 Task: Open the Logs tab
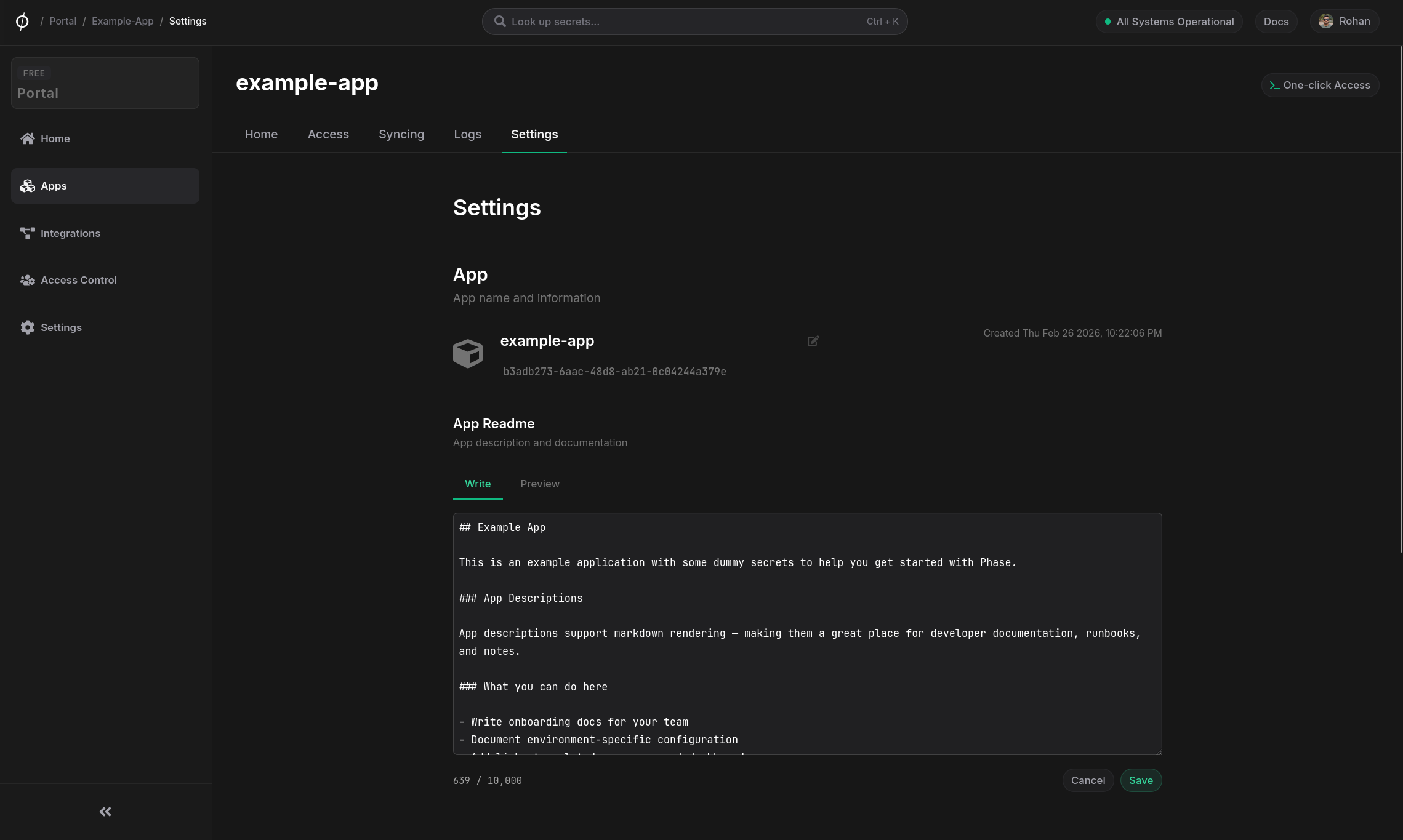[x=467, y=134]
